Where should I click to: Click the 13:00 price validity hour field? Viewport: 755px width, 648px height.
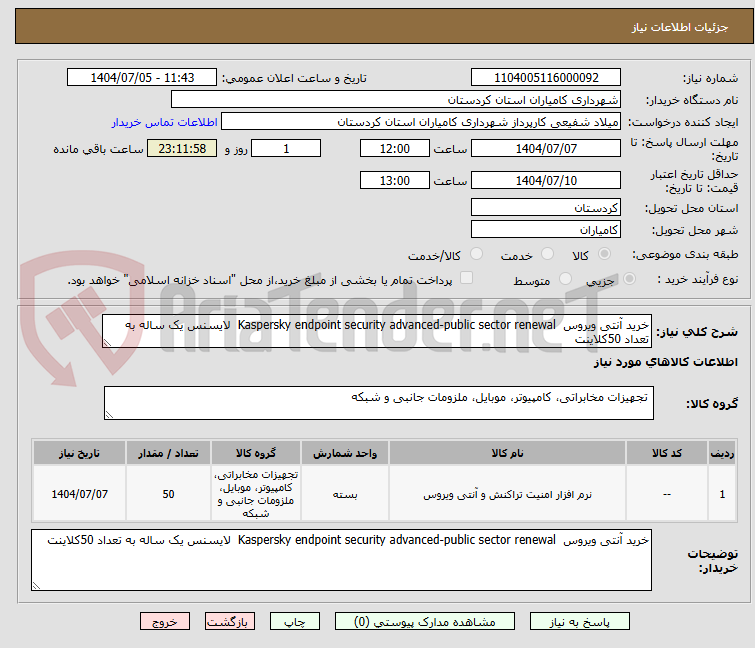[x=395, y=181]
